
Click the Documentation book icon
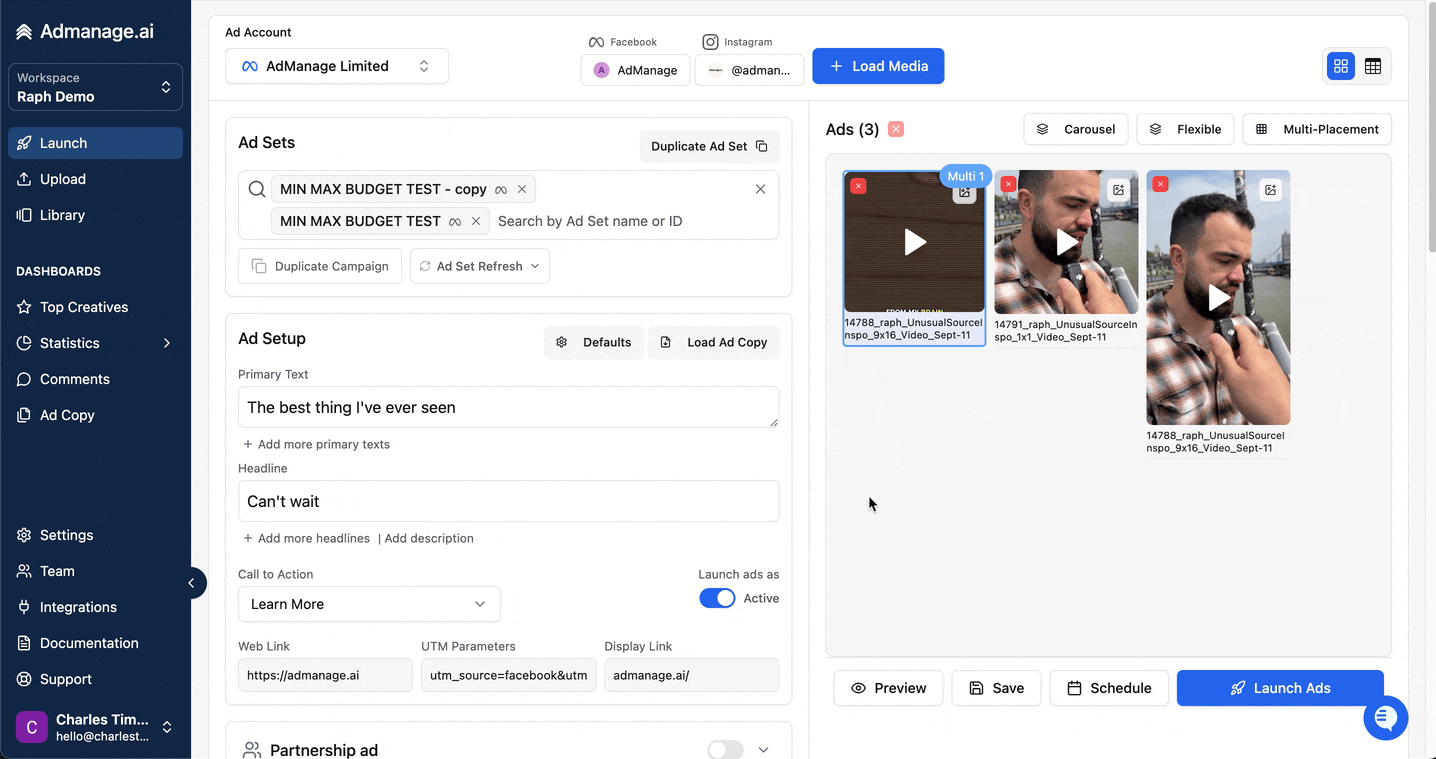coord(24,643)
